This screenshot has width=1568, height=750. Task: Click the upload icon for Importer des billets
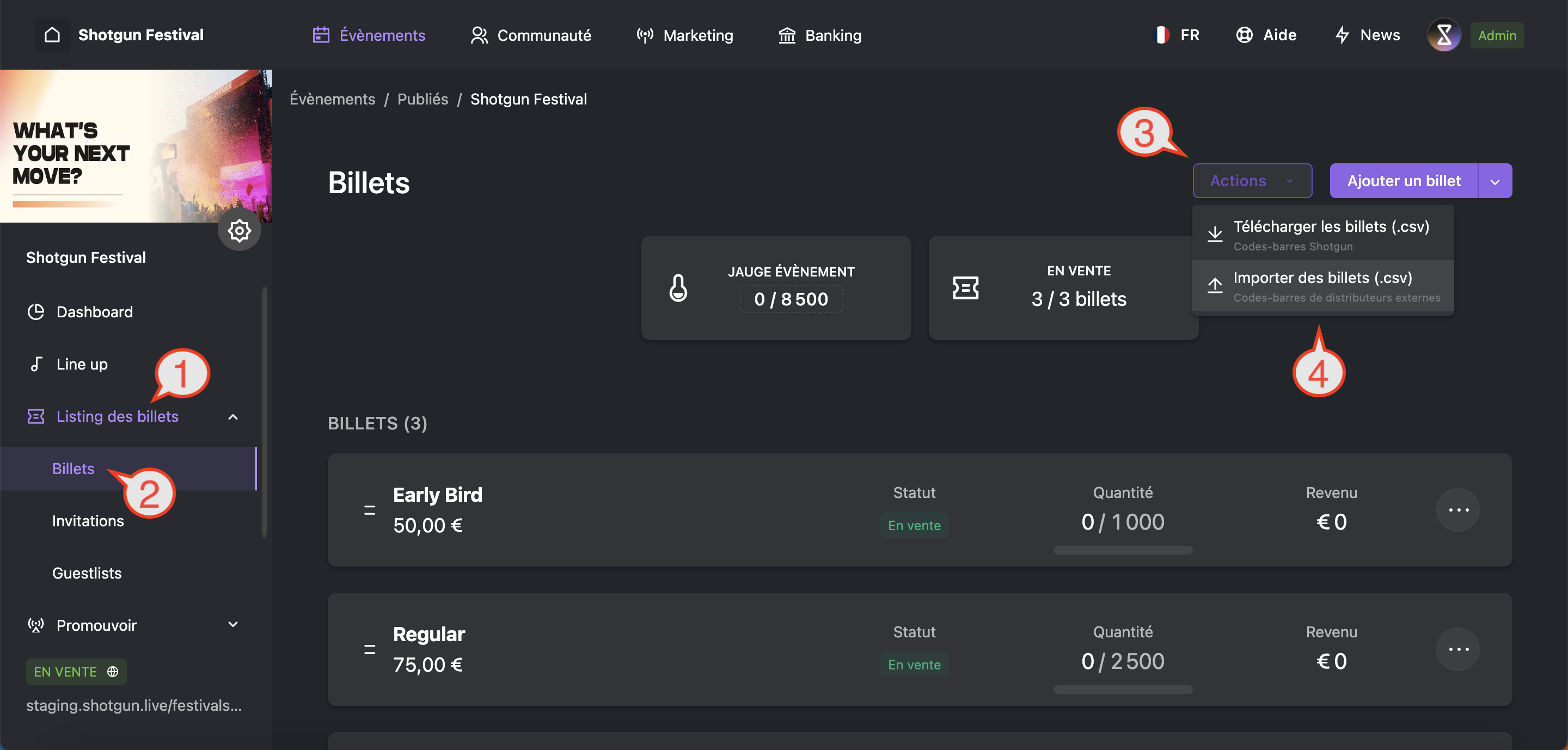coord(1215,285)
